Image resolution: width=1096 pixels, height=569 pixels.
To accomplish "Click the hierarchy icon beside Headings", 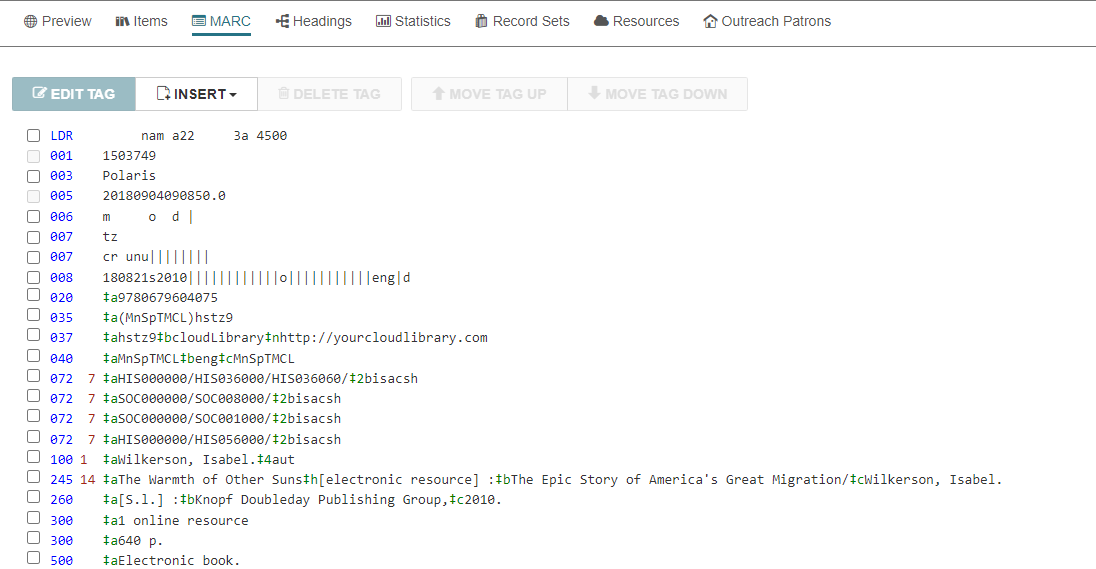I will [282, 22].
